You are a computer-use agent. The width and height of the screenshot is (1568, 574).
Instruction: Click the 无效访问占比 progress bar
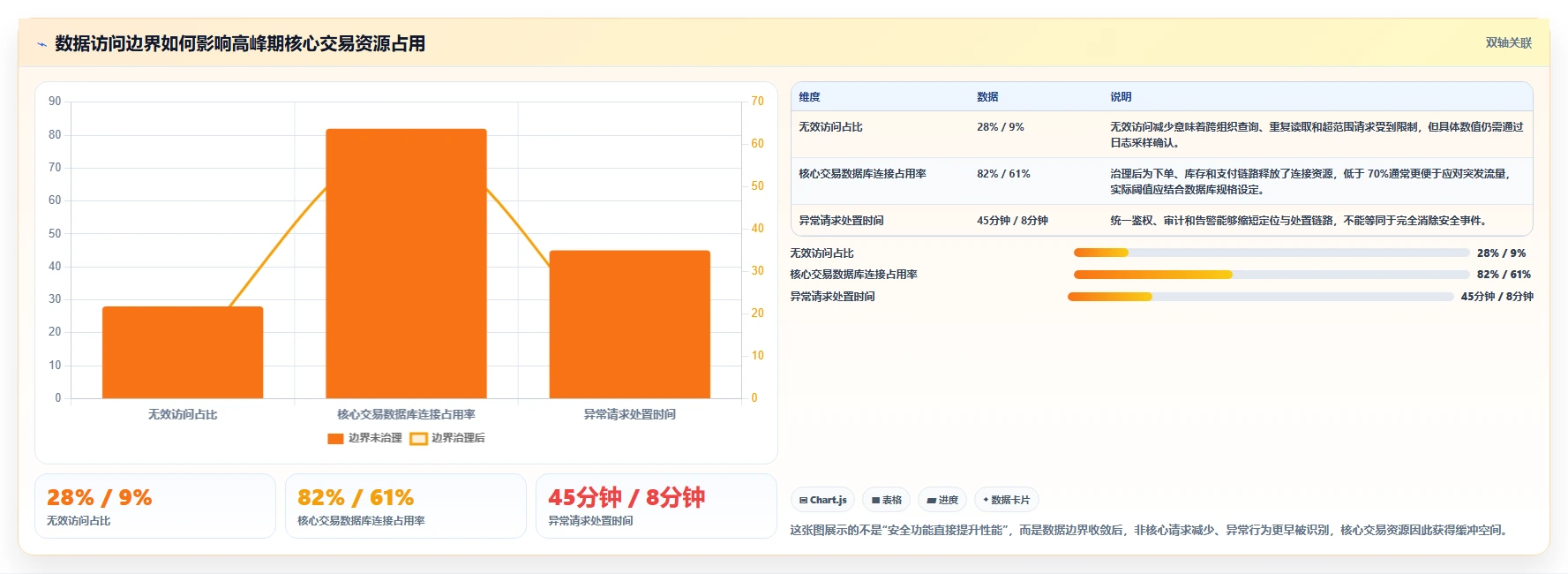pyautogui.click(x=1271, y=253)
